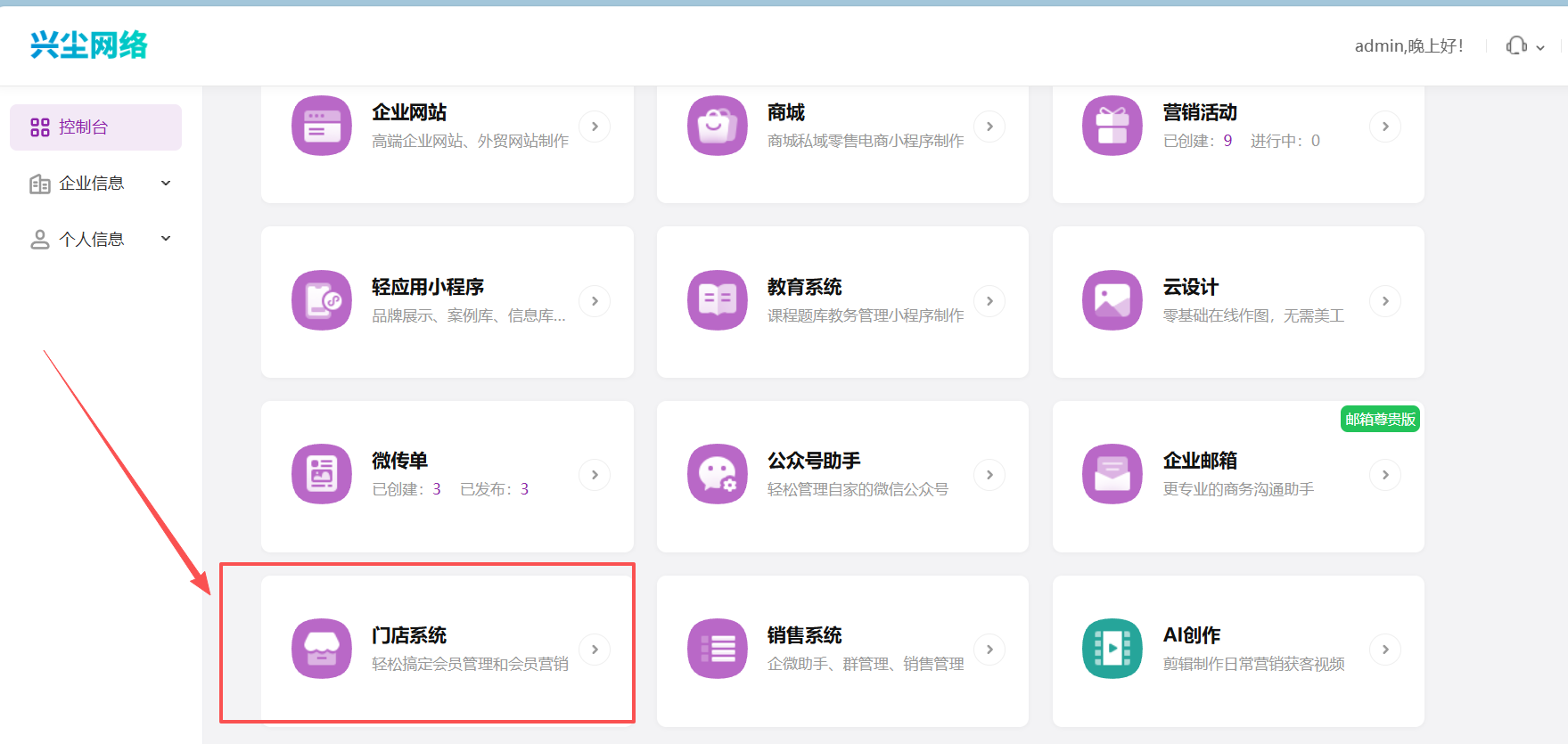Viewport: 1568px width, 744px height.
Task: Click the 公众号助手 chat icon
Action: 717,474
